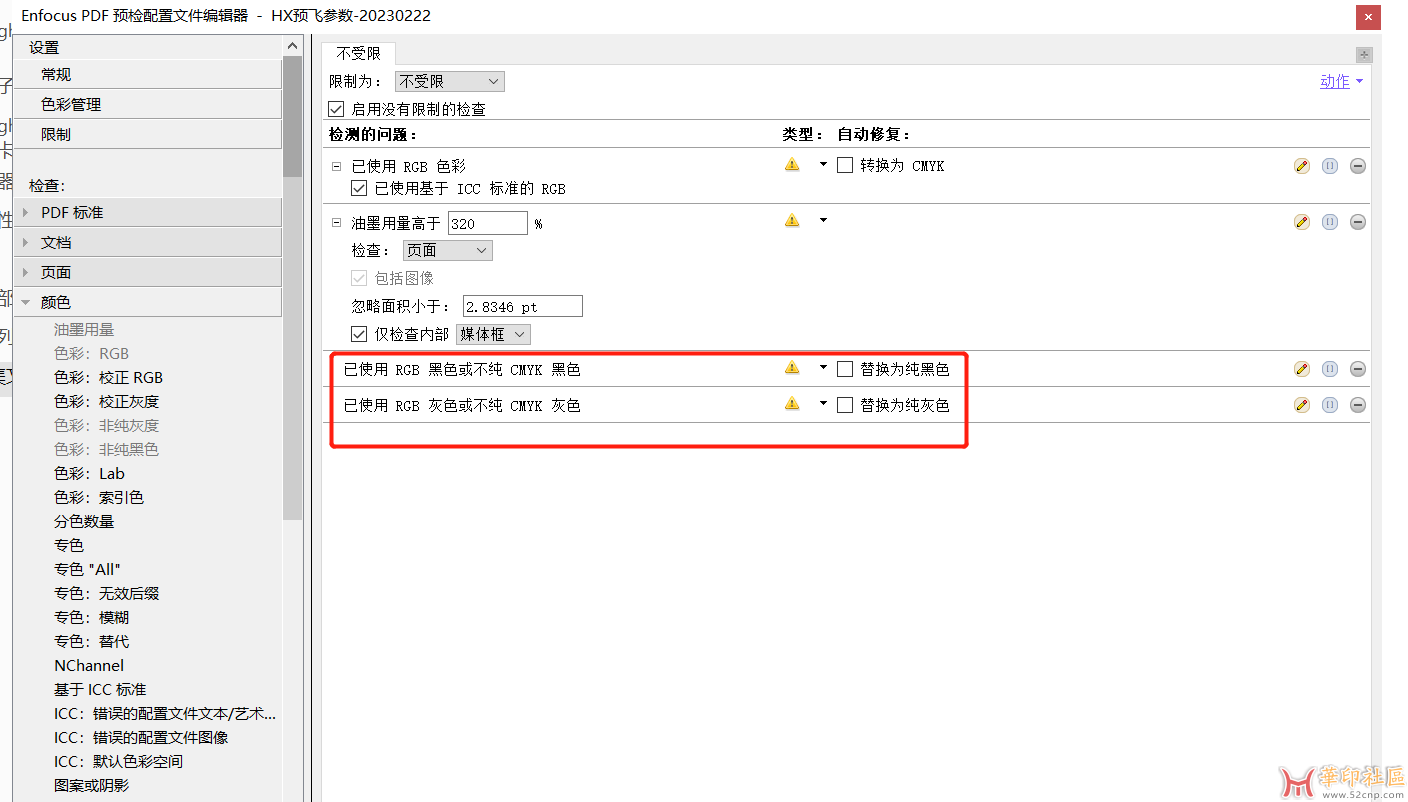Expand the 文档 category
The width and height of the screenshot is (1408, 802).
[26, 243]
